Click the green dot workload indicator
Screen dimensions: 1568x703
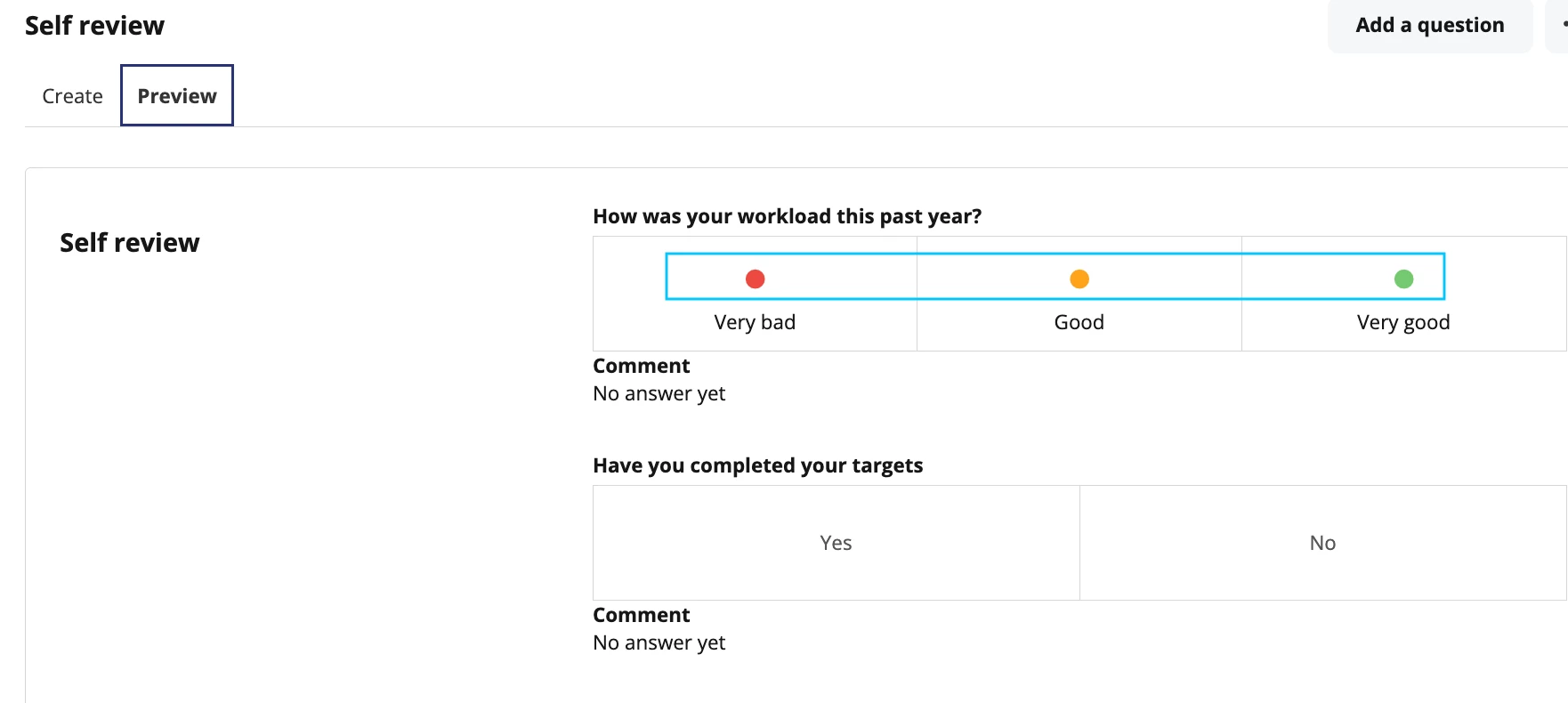[1403, 279]
